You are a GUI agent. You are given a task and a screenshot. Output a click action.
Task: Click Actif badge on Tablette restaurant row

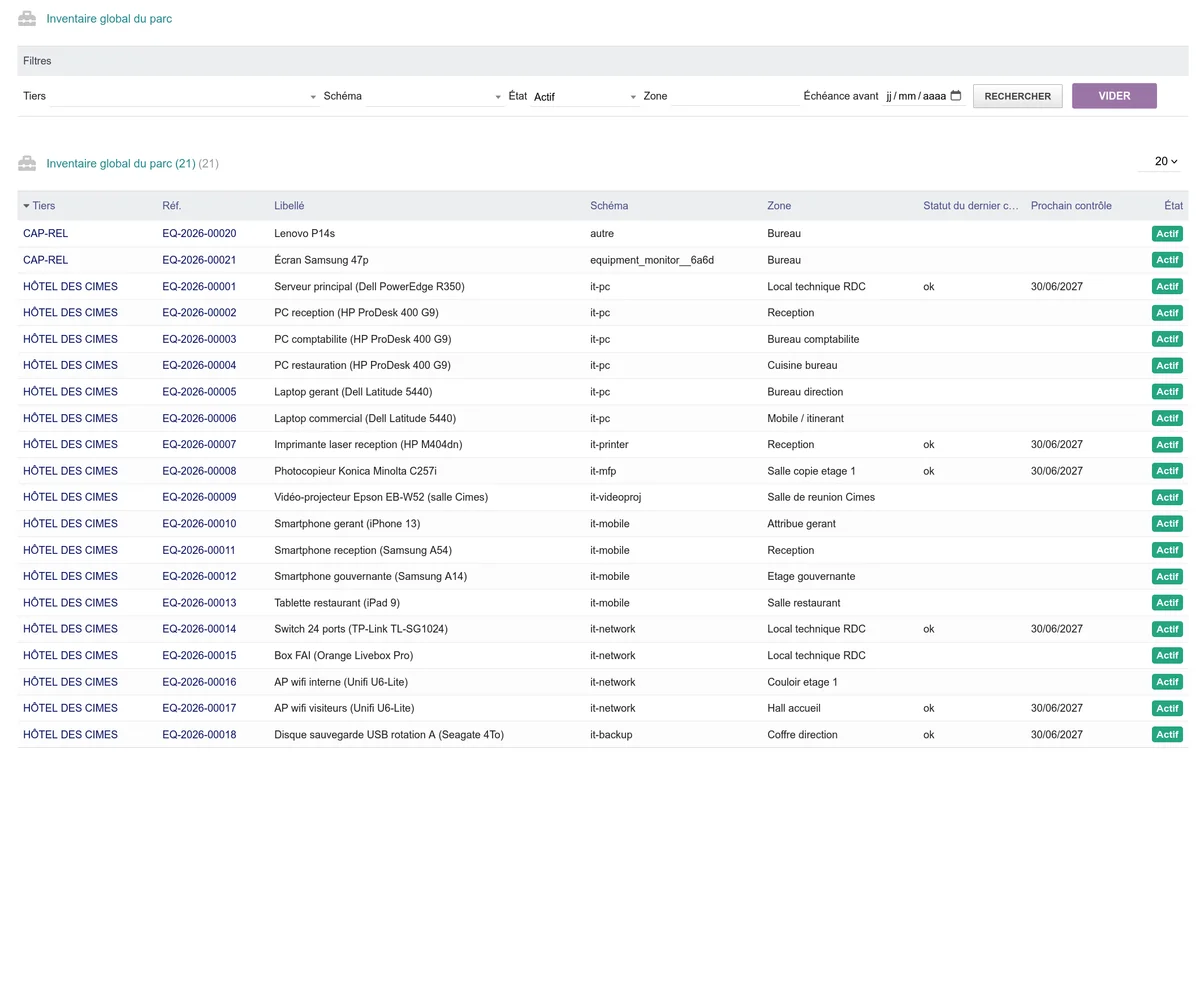[1167, 602]
